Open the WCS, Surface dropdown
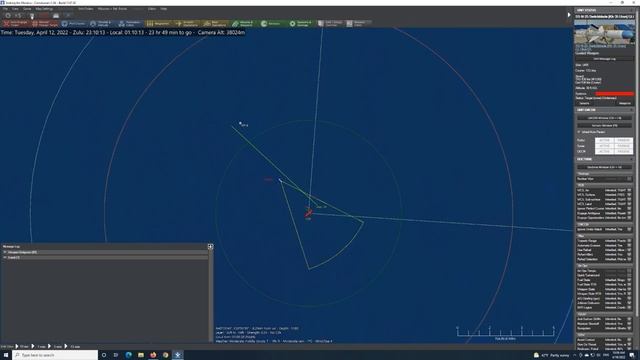Screen dimensions: 640x360 pyautogui.click(x=629, y=195)
